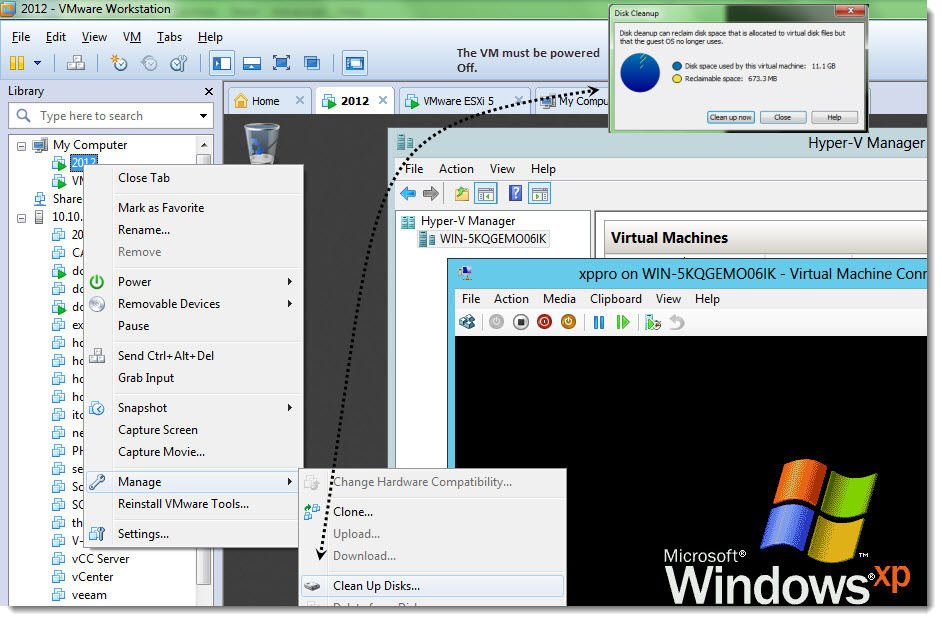Screen dimensions: 942x621
Task: Click the VMware pause VM toolbar icon
Action: 17,62
